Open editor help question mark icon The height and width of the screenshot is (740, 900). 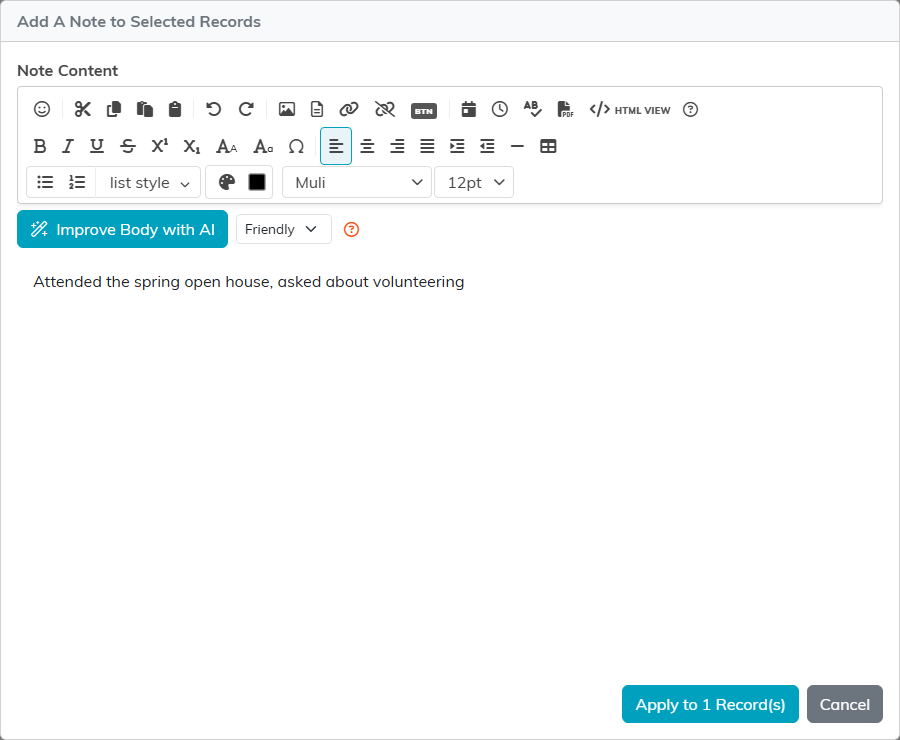pyautogui.click(x=690, y=109)
